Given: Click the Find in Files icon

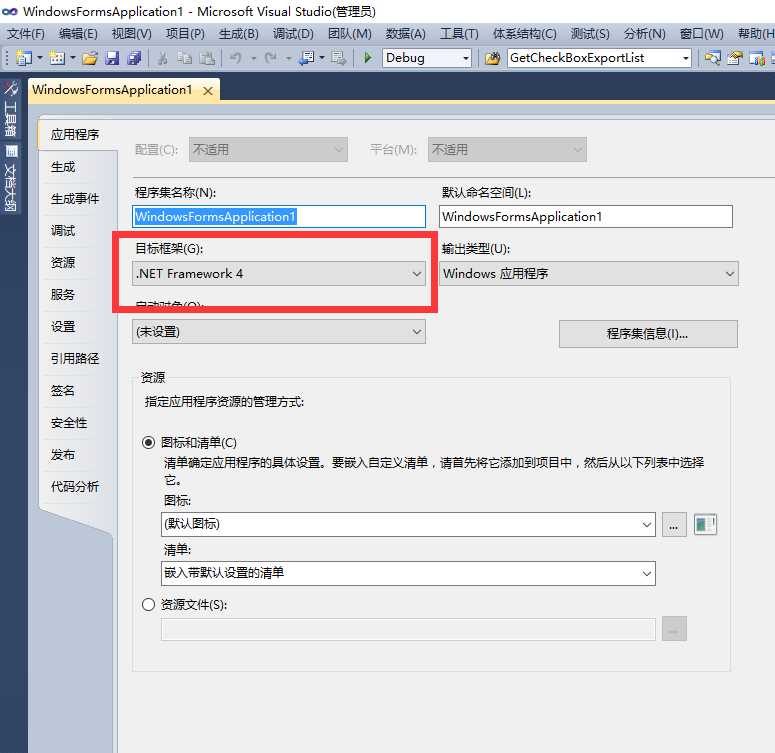Looking at the screenshot, I should click(x=492, y=58).
